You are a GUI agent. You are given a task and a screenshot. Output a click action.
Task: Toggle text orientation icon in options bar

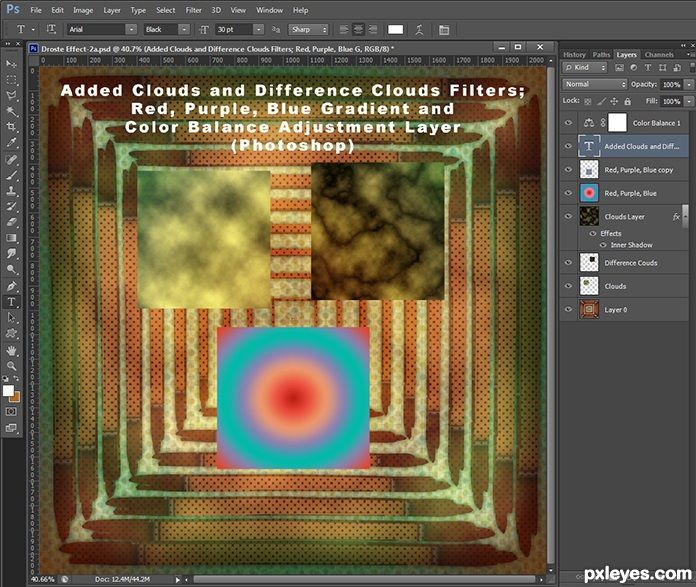[x=51, y=29]
